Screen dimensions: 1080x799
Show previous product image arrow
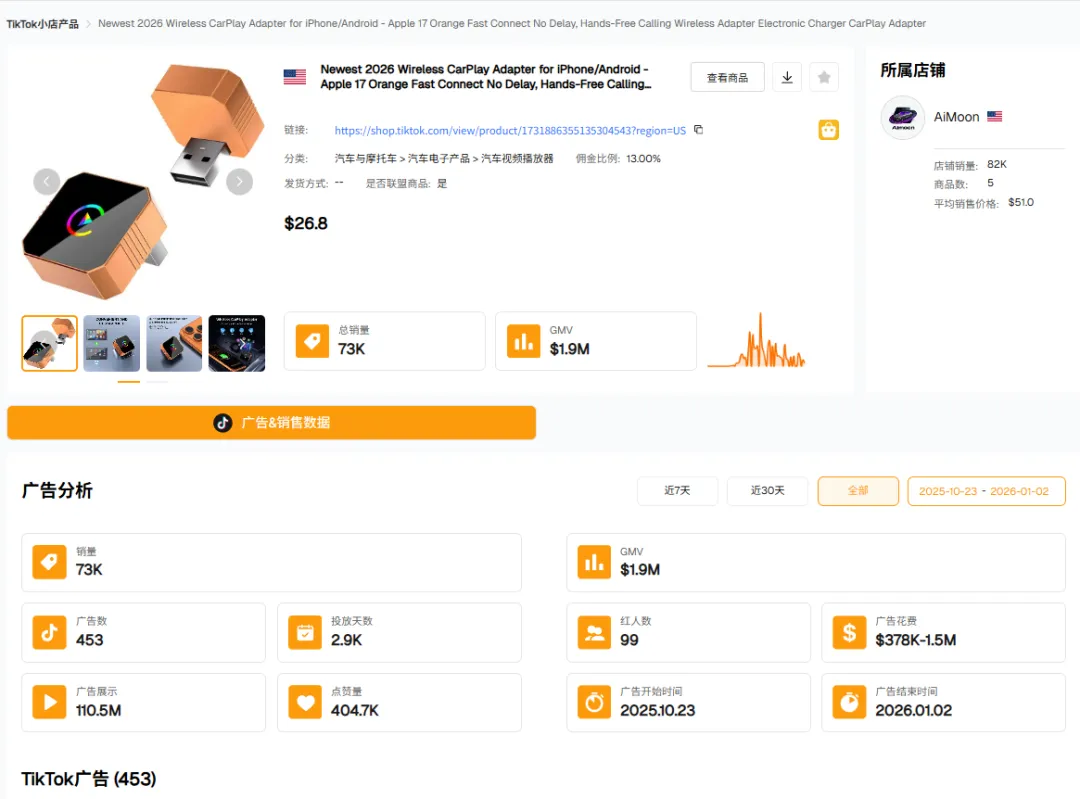click(47, 182)
